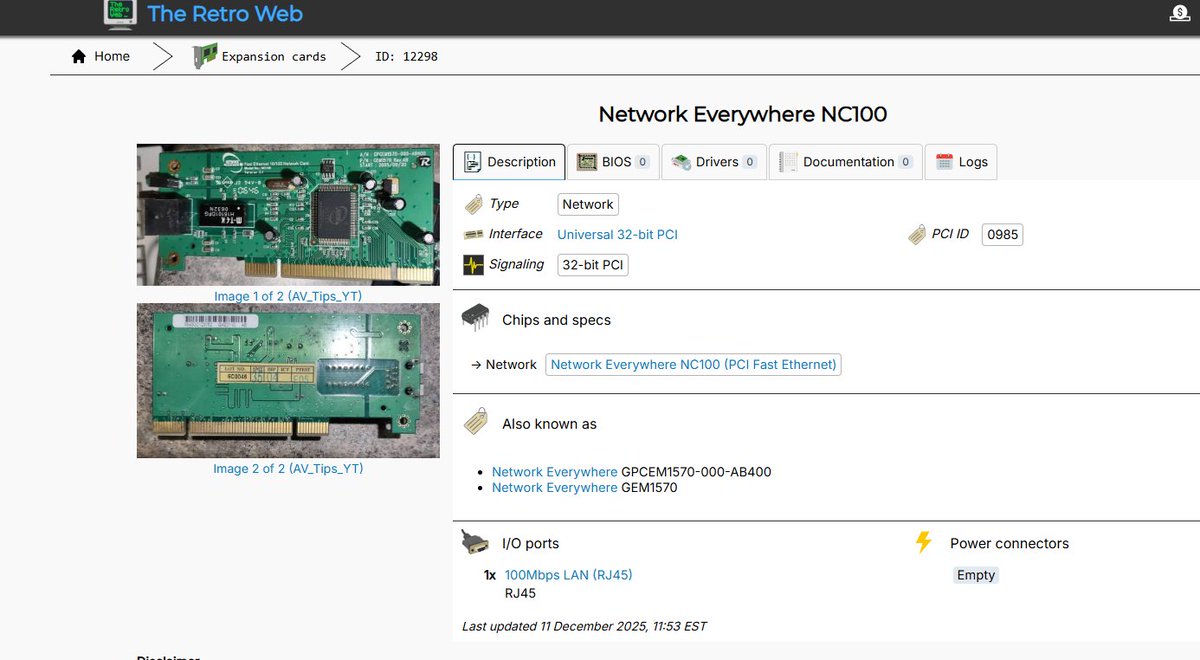Click the Documentation tab count badge
Viewport: 1200px width, 660px height.
point(906,162)
